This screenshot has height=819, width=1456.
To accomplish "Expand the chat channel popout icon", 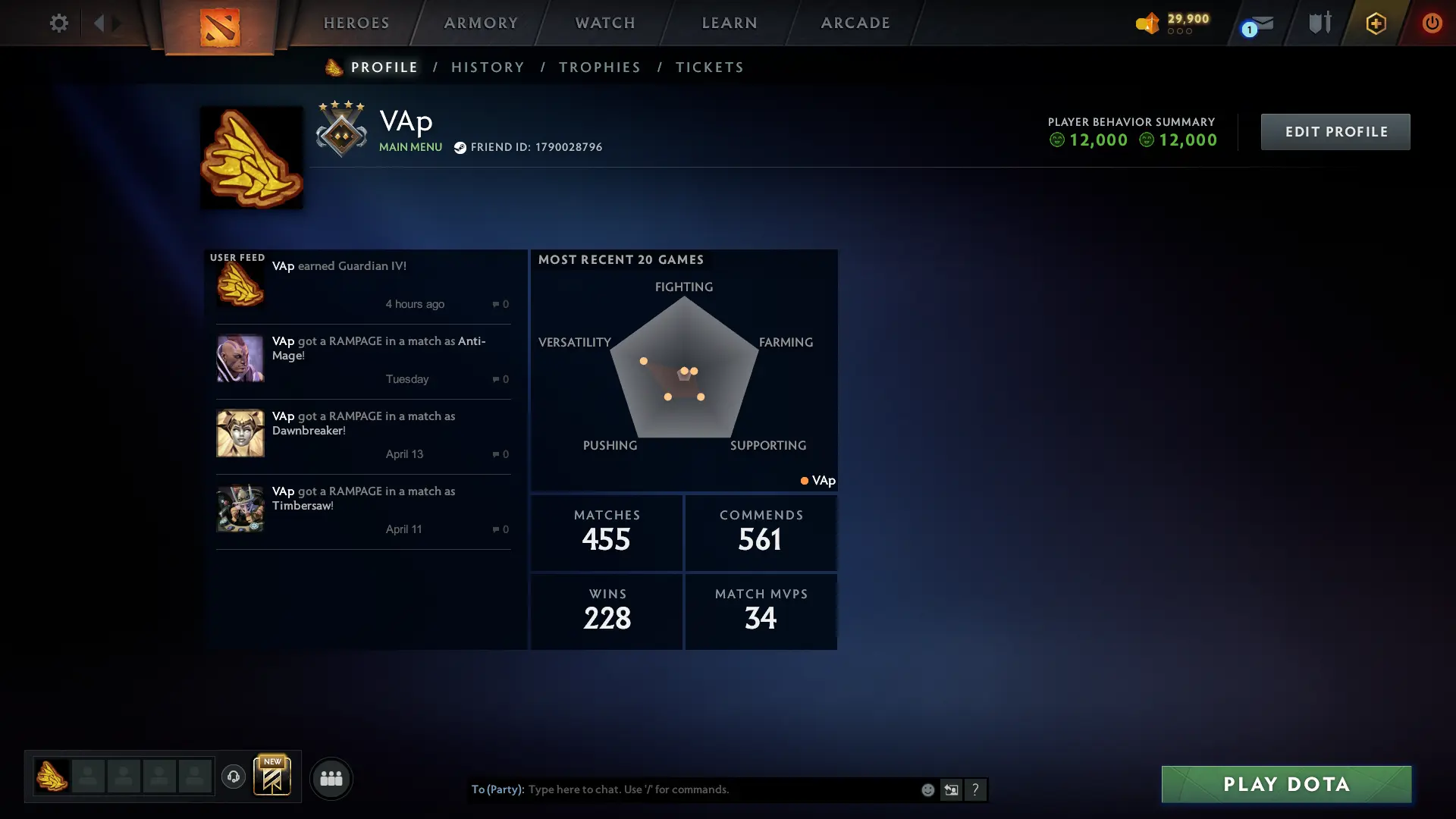I will (x=951, y=789).
